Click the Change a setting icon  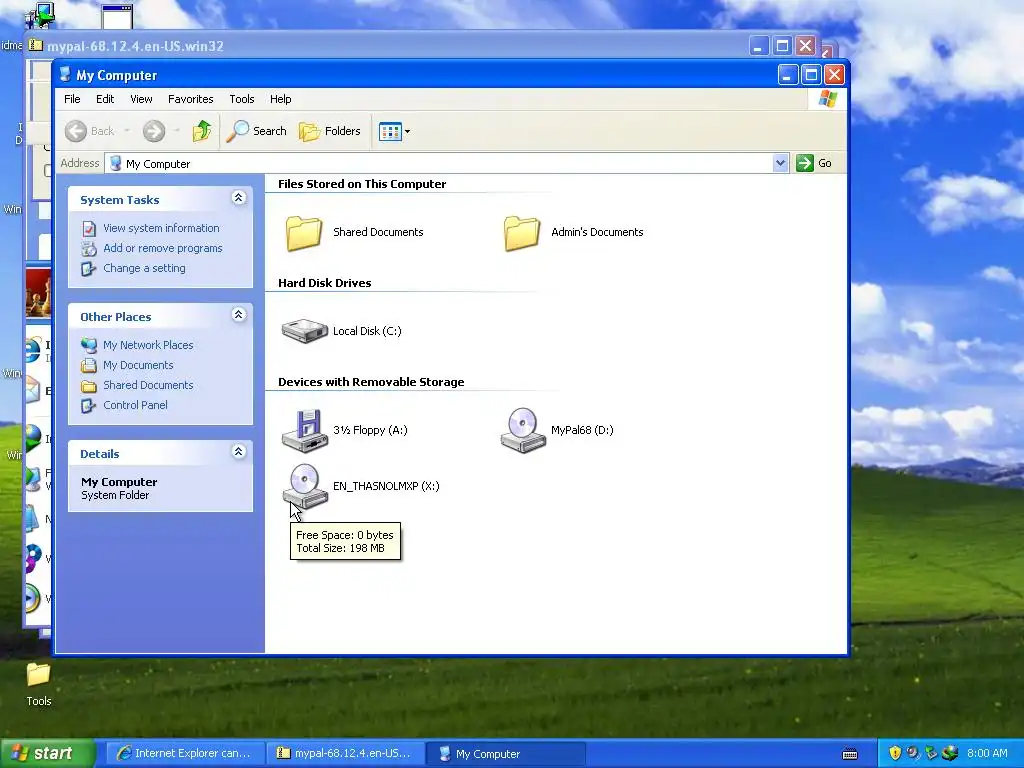89,268
